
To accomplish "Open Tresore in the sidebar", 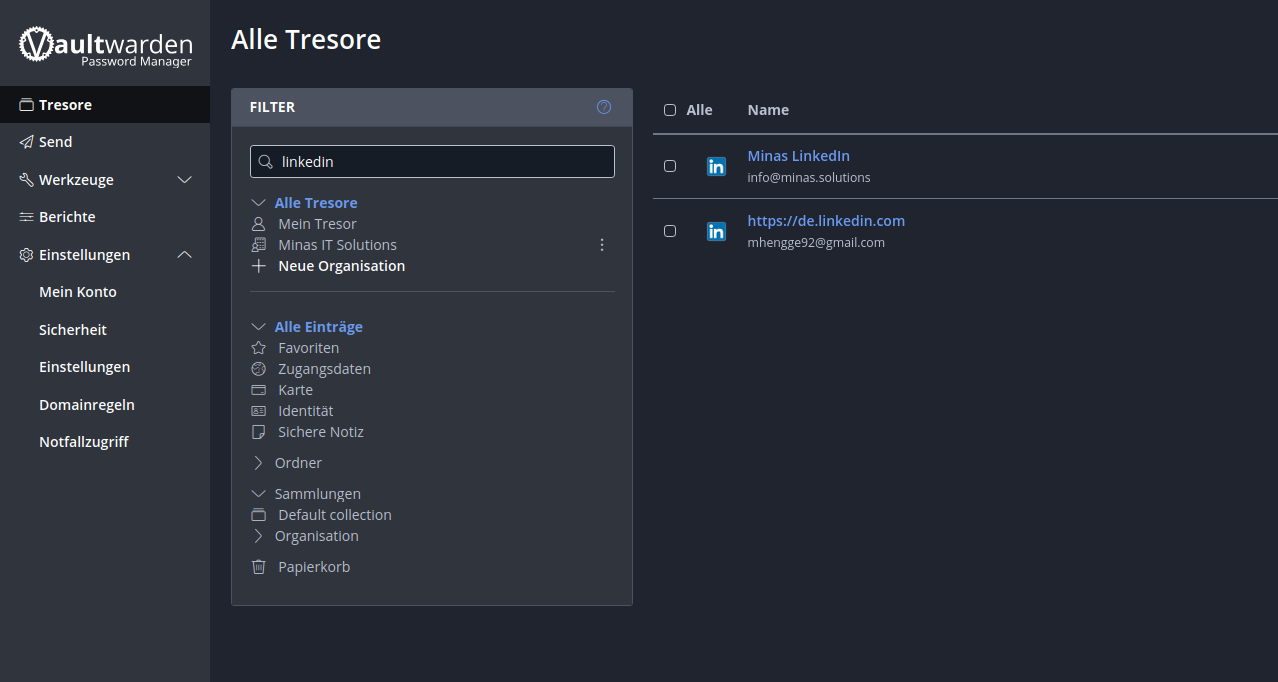I will (105, 105).
